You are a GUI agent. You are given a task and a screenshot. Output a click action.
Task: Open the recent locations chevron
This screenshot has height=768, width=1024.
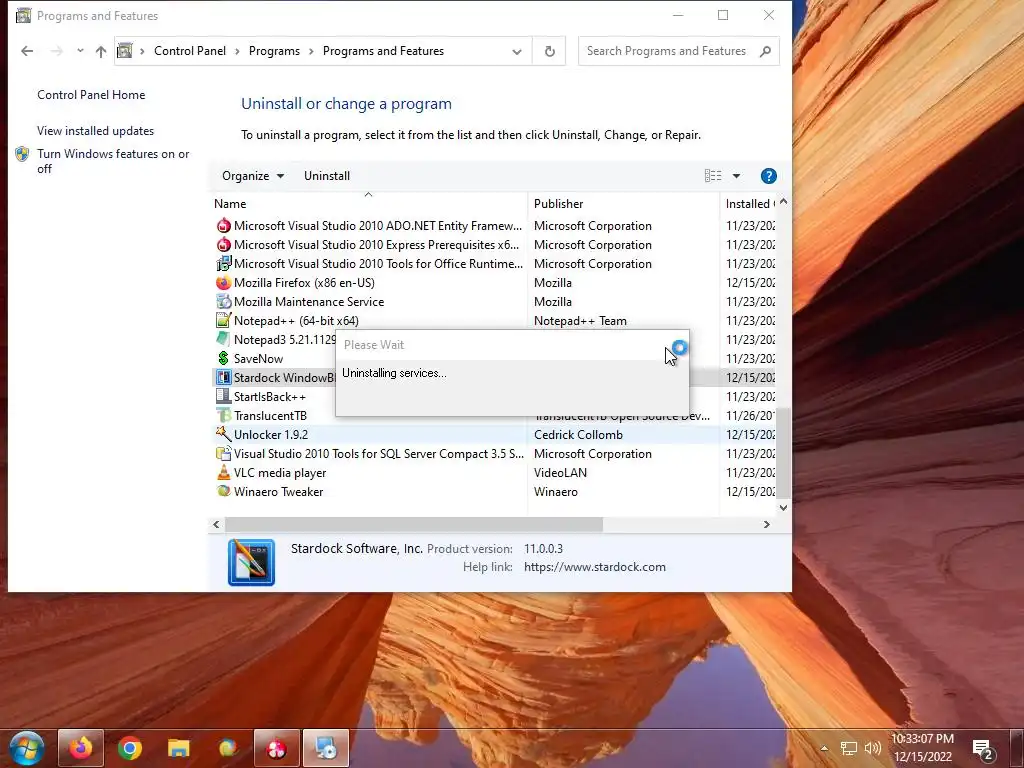tap(80, 50)
